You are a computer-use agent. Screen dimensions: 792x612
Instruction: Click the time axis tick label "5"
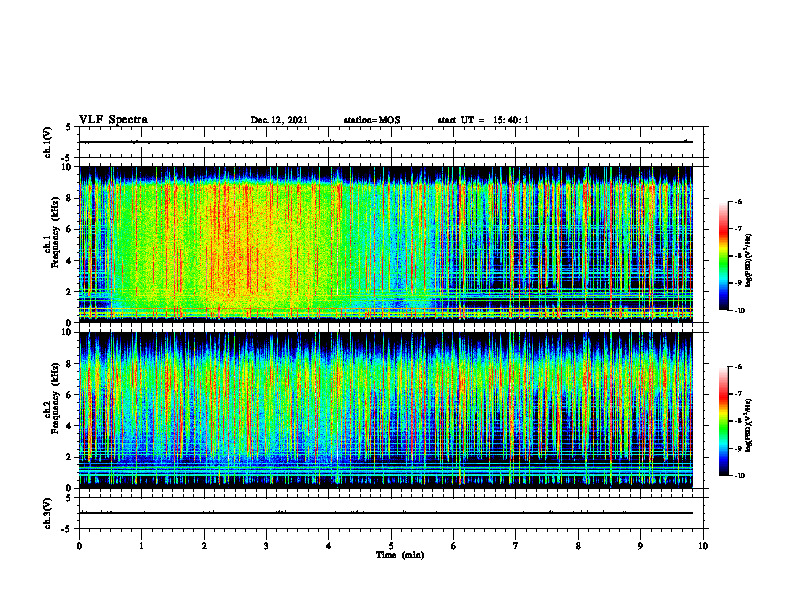pos(391,546)
